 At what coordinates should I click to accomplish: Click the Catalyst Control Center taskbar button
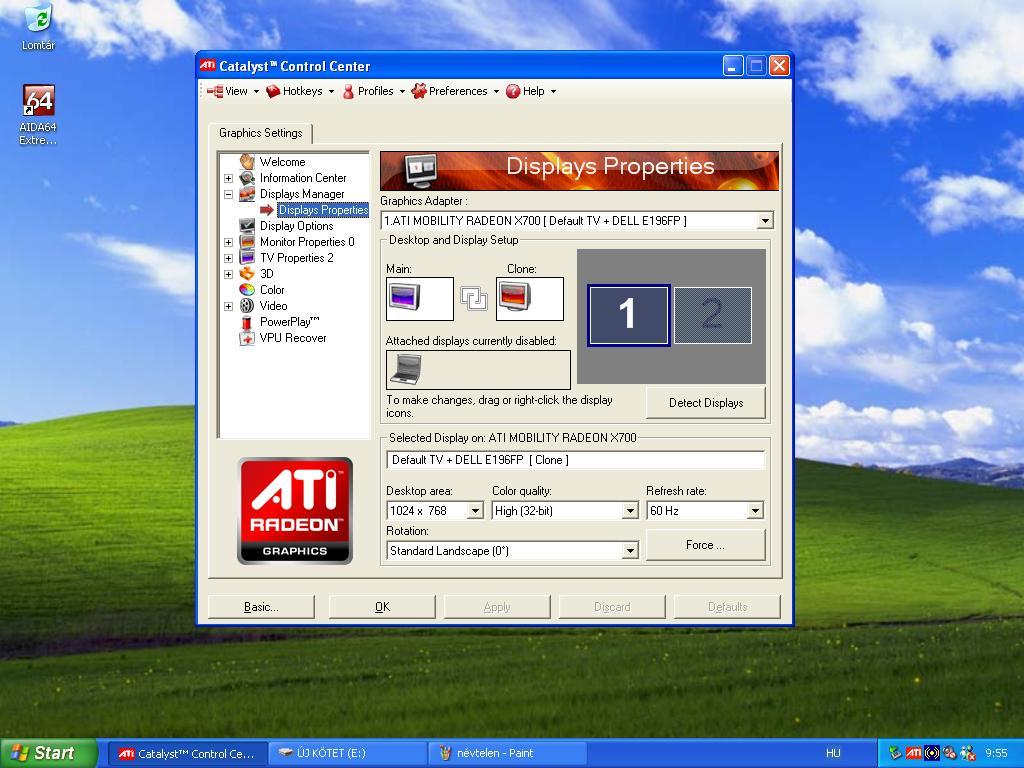tap(187, 753)
